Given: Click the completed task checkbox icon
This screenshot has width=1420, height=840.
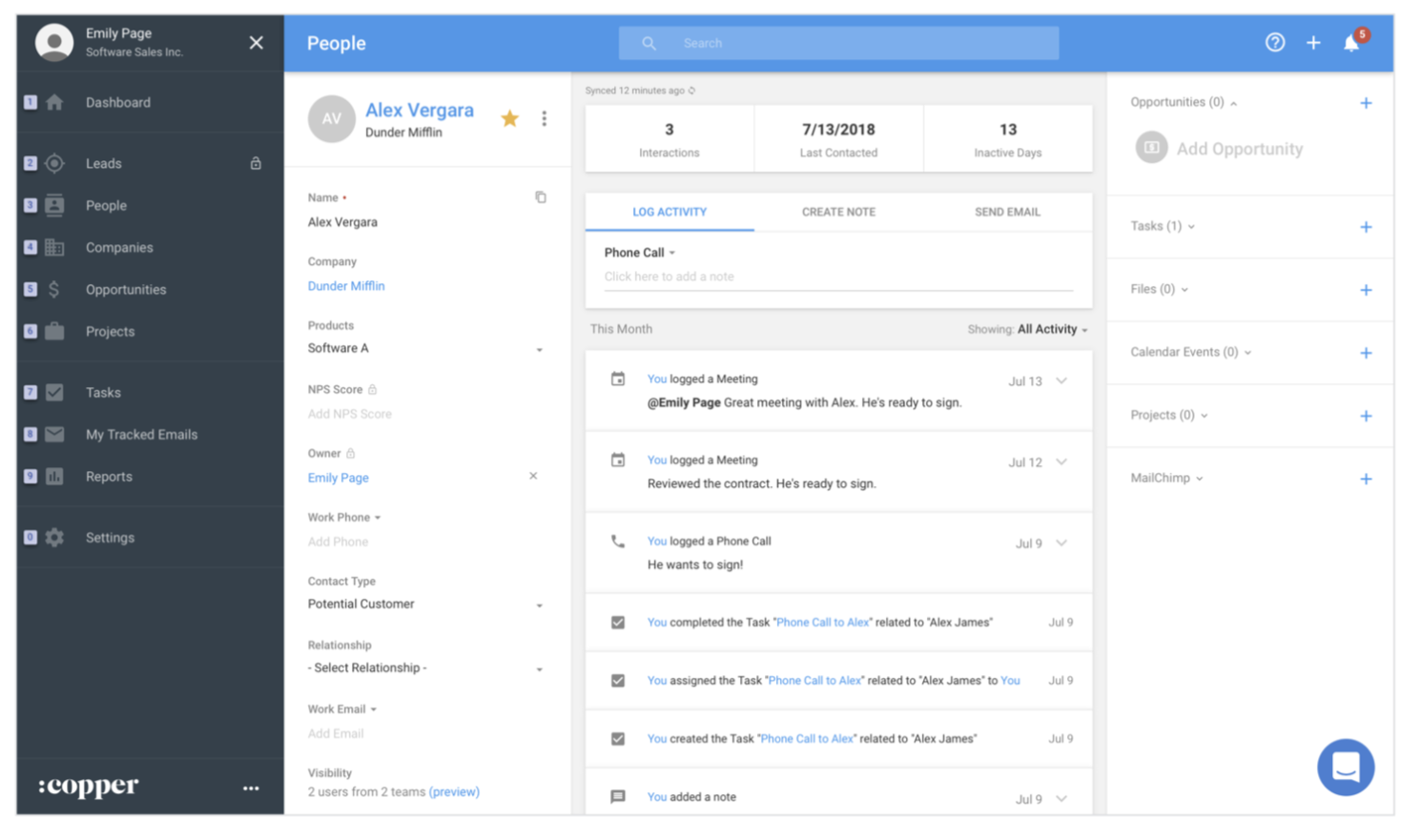Looking at the screenshot, I should pyautogui.click(x=618, y=623).
